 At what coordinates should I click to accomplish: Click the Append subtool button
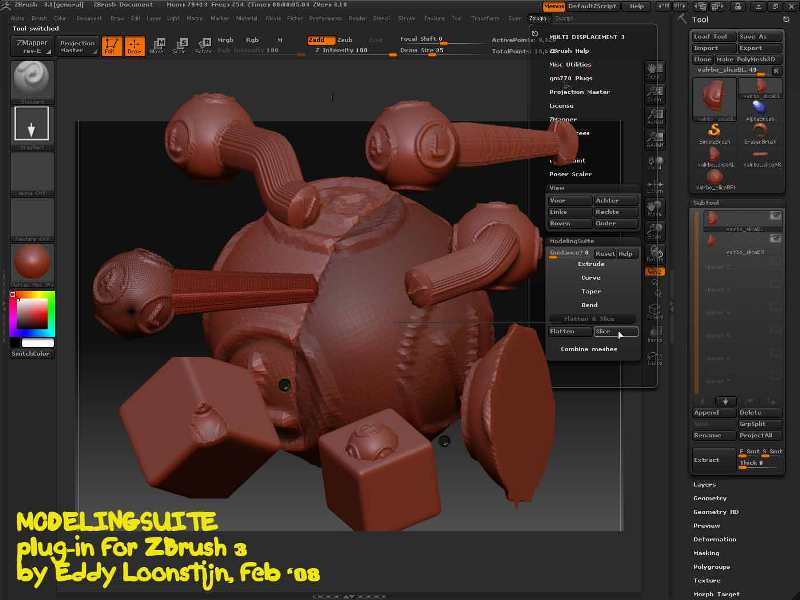(x=713, y=413)
